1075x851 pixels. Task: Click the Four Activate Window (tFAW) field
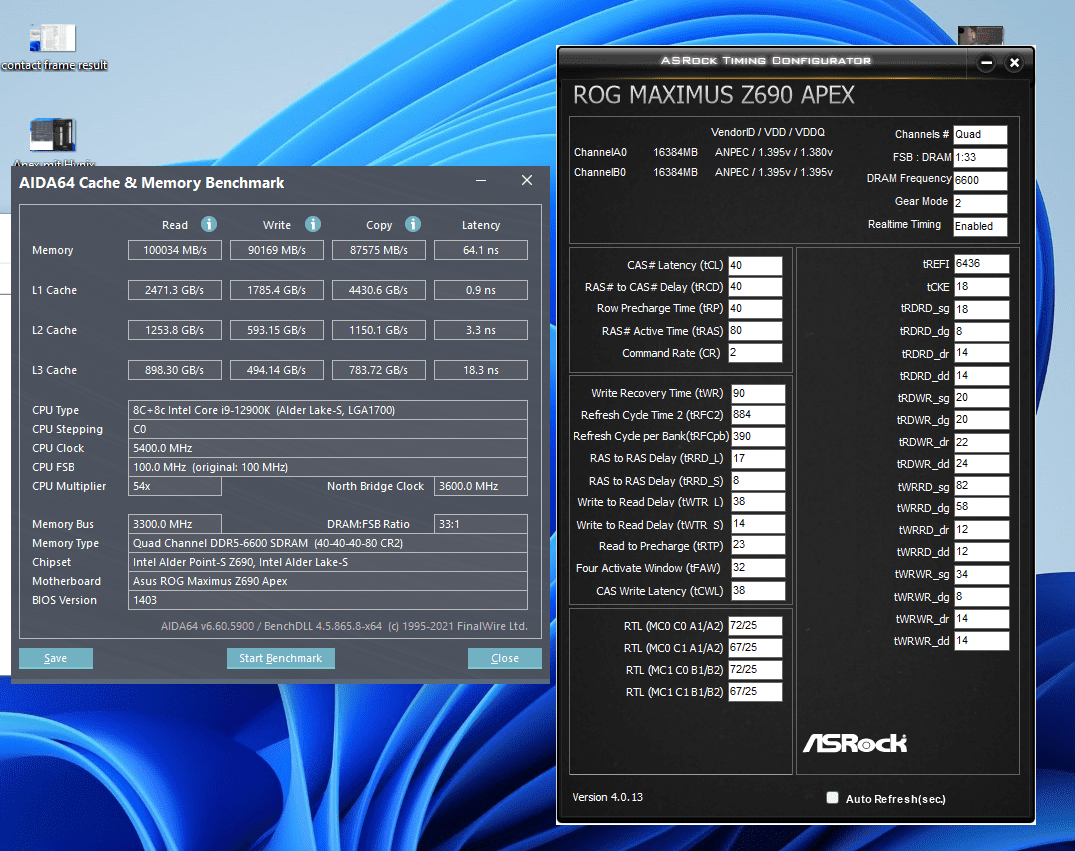[x=758, y=568]
